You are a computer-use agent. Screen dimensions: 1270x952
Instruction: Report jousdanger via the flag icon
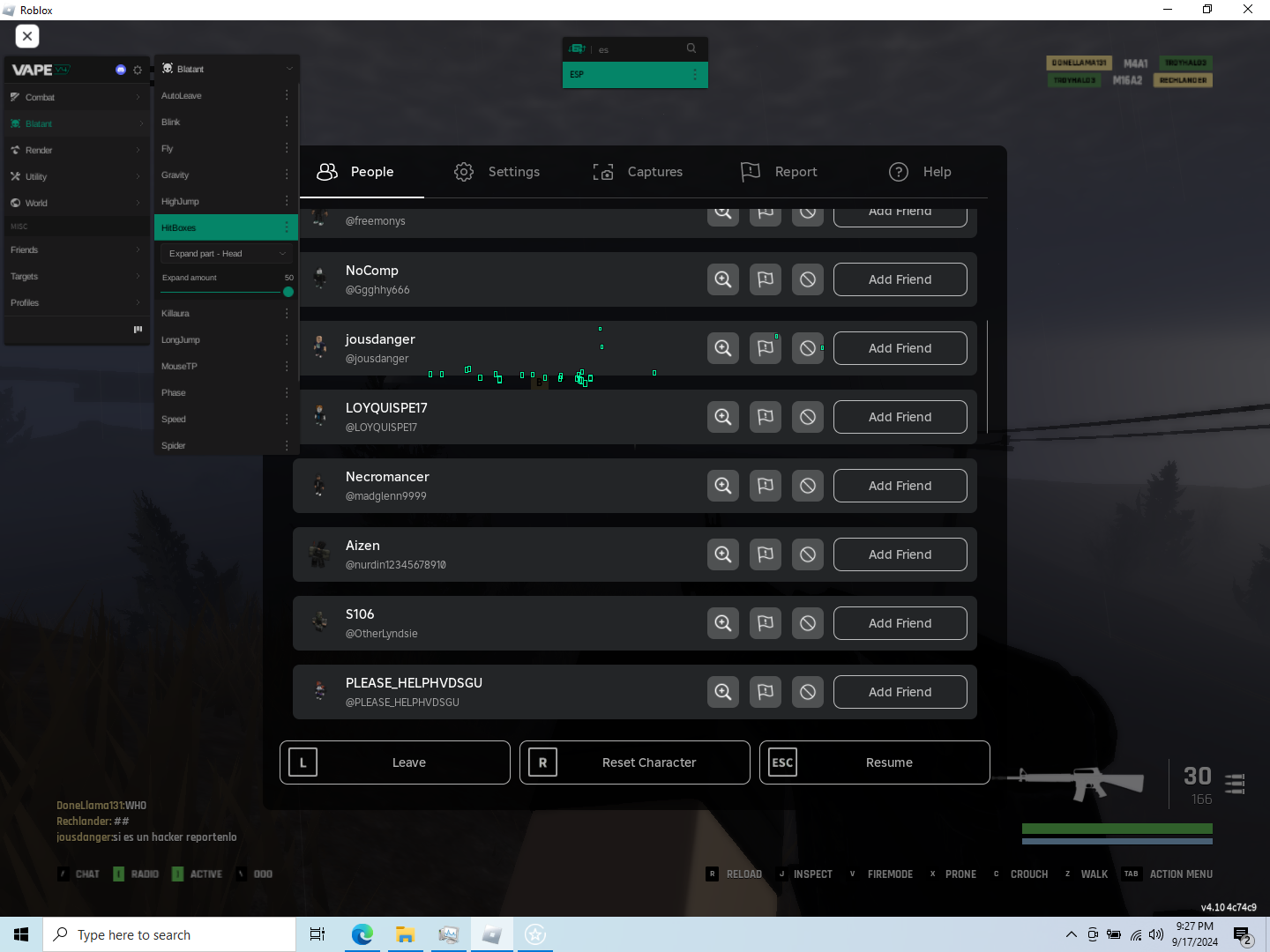(x=766, y=348)
